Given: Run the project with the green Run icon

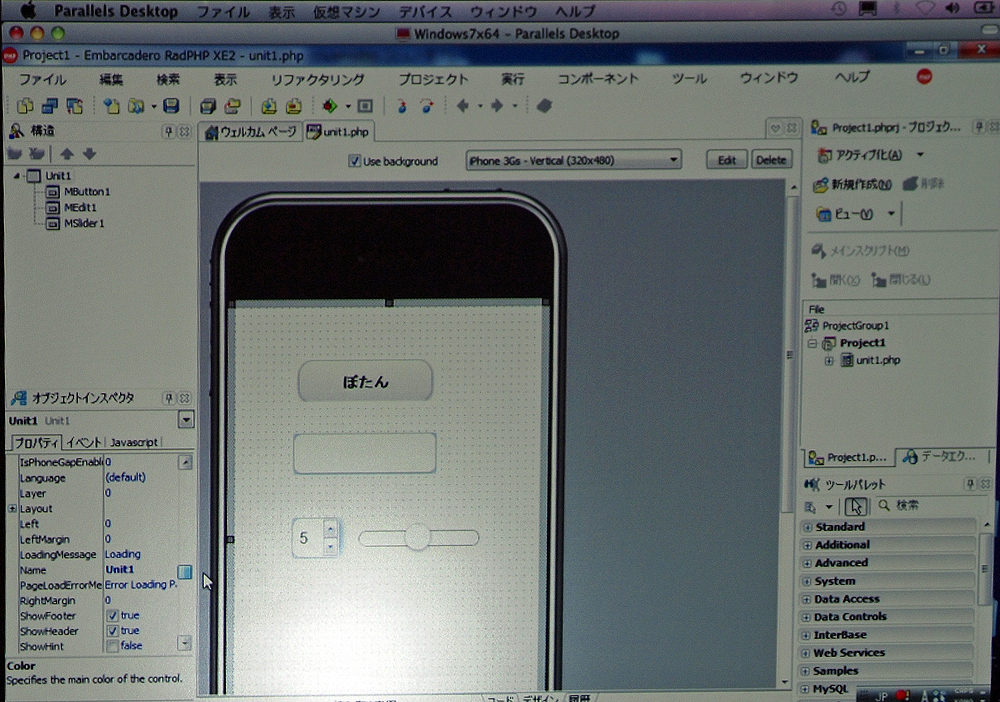Looking at the screenshot, I should (330, 106).
